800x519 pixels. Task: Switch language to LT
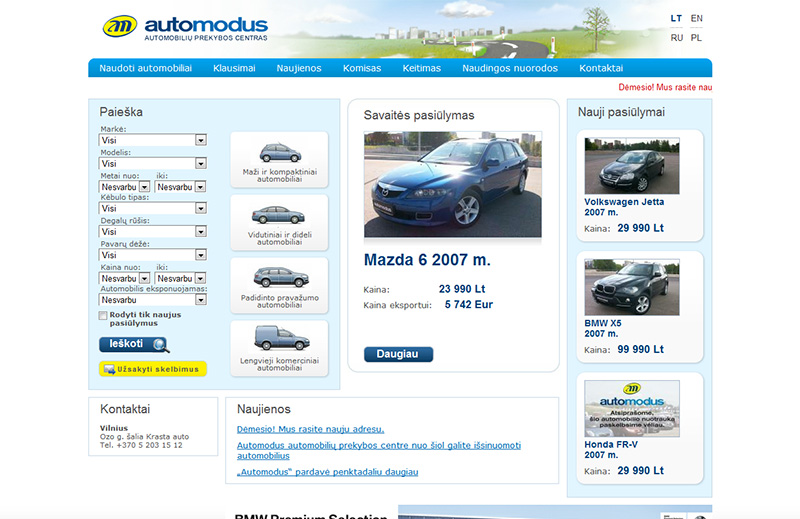(x=676, y=18)
